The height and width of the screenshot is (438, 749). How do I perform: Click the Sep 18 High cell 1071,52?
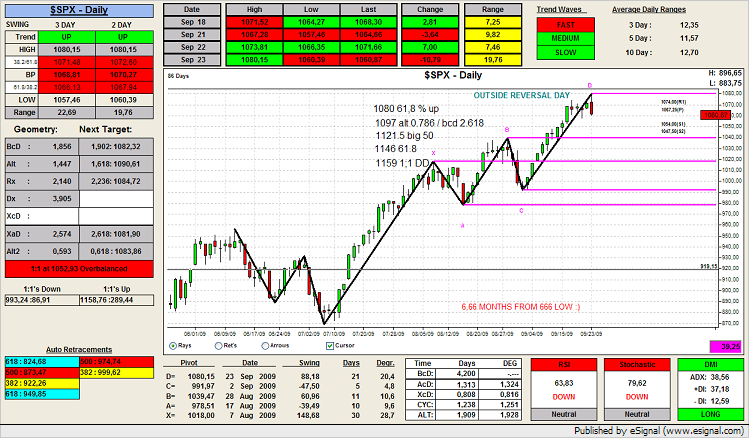255,22
